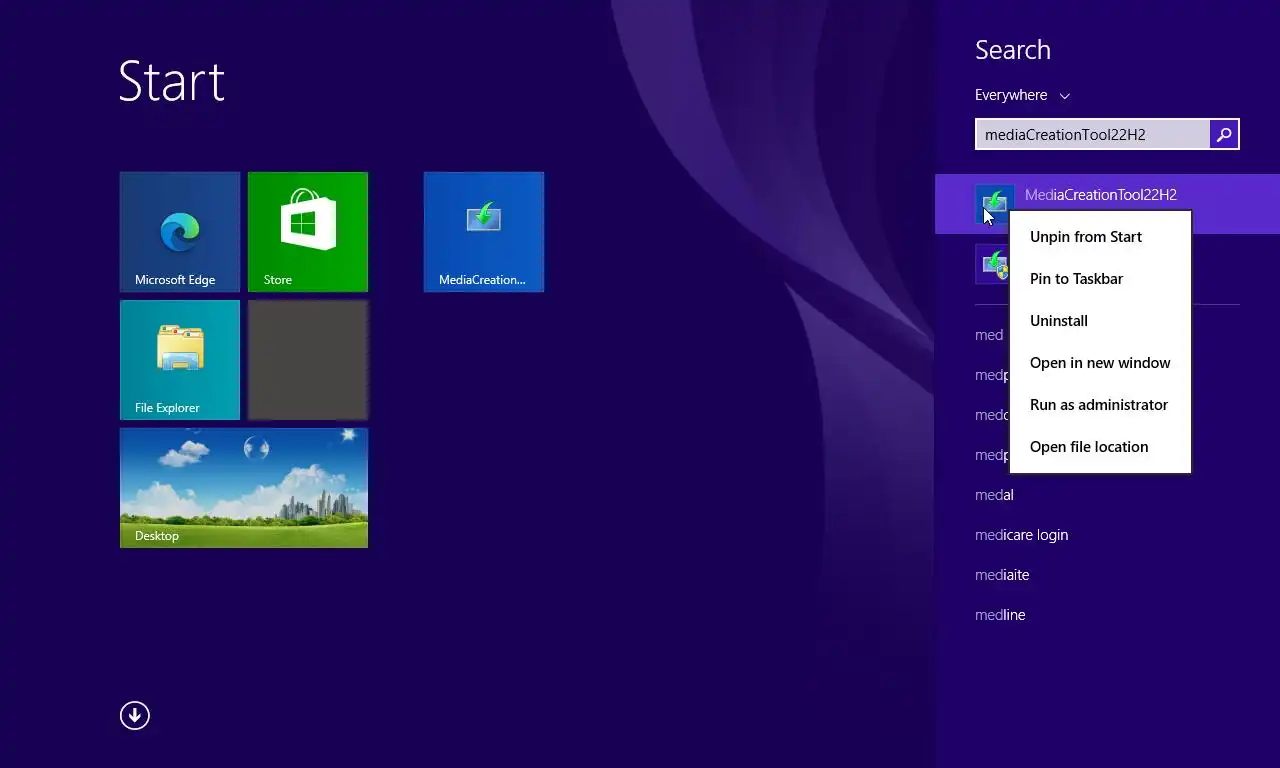This screenshot has width=1280, height=768.
Task: Select MediaCreationTool22H2 search result
Action: [x=1107, y=204]
